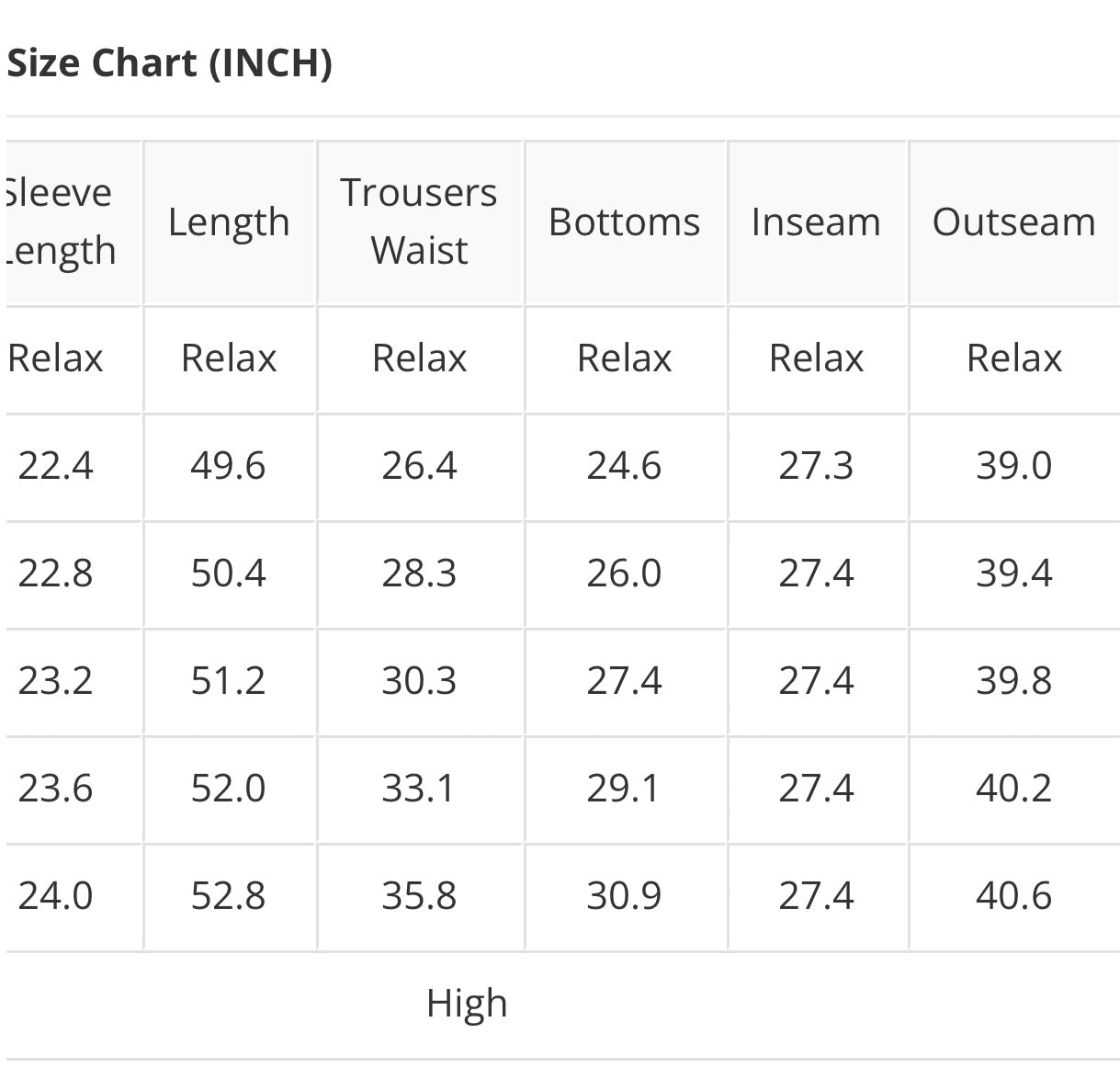1120x1068 pixels.
Task: Select the 35.8 waist value
Action: pos(420,896)
